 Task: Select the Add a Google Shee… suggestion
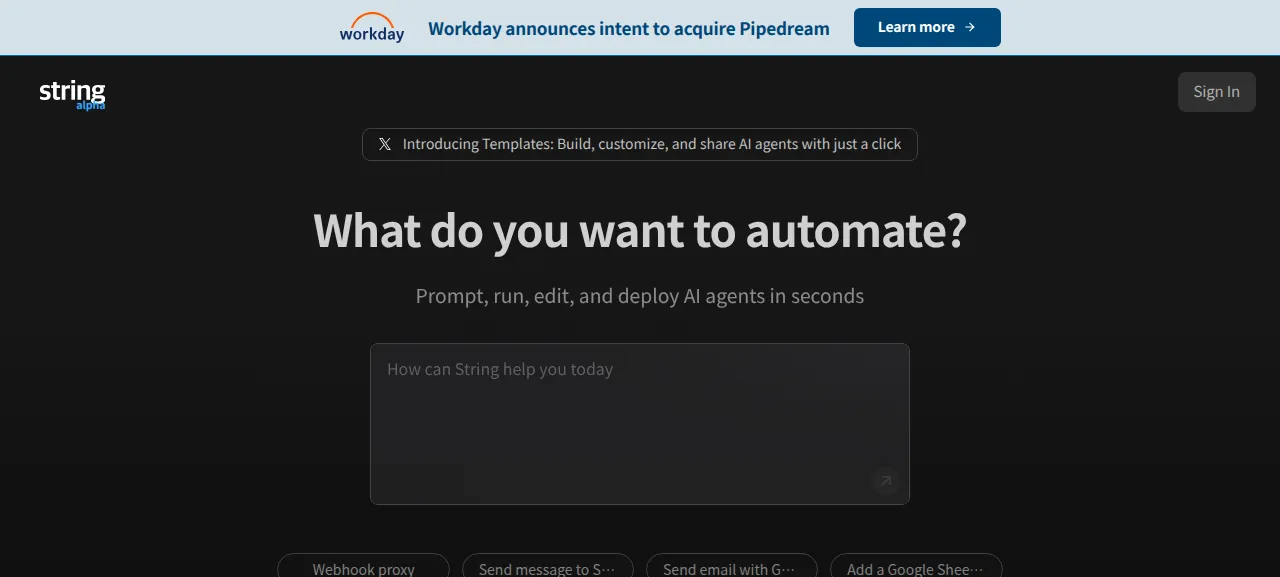[916, 568]
